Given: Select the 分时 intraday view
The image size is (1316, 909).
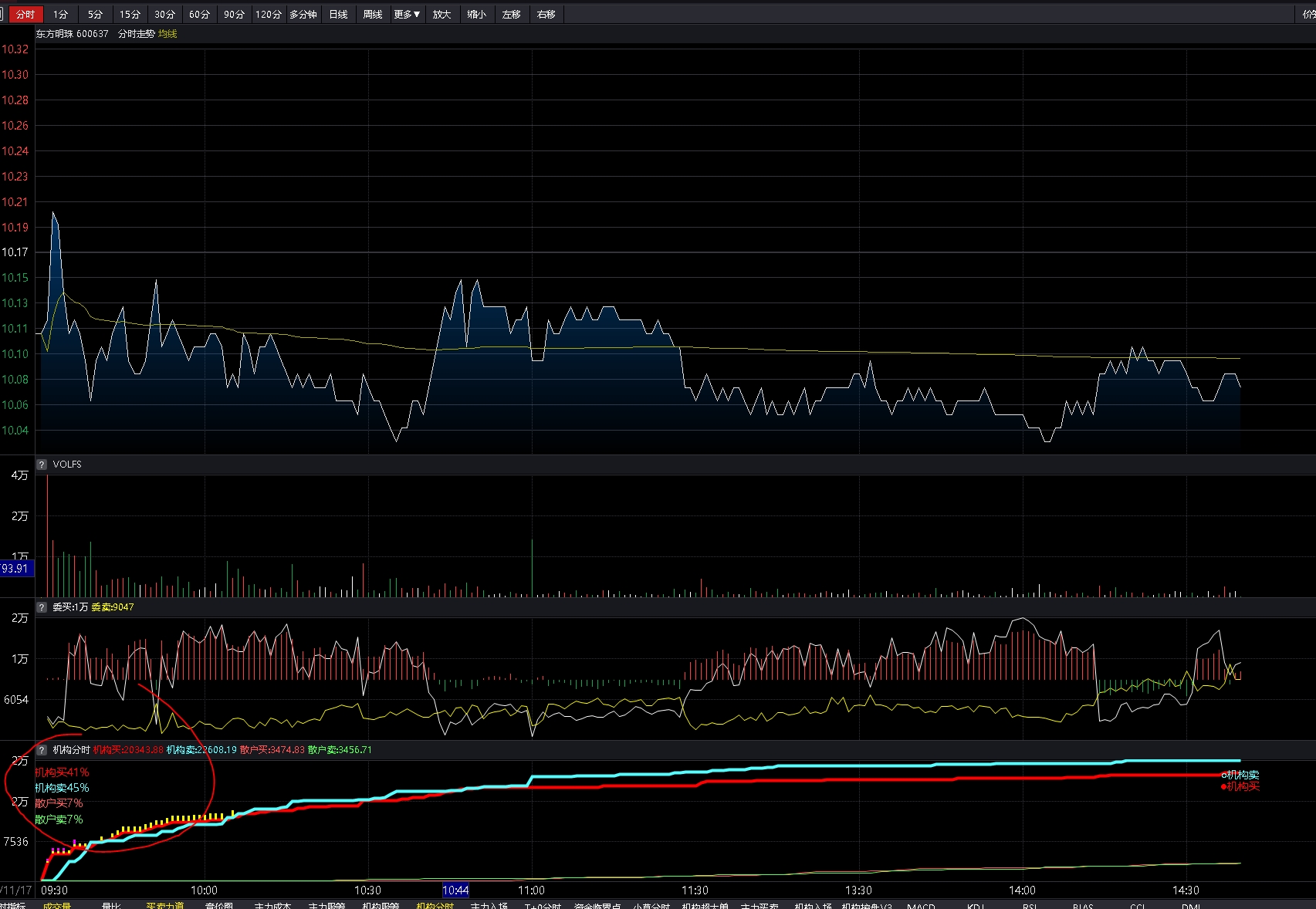Looking at the screenshot, I should coord(25,15).
